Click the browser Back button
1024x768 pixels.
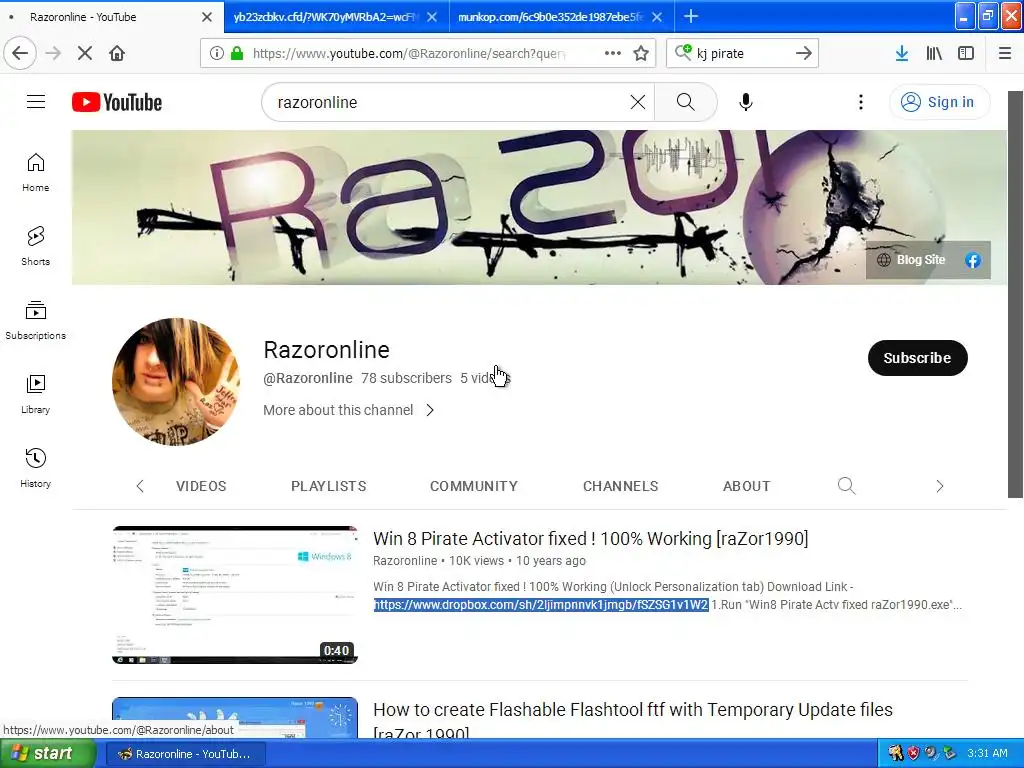(x=20, y=53)
